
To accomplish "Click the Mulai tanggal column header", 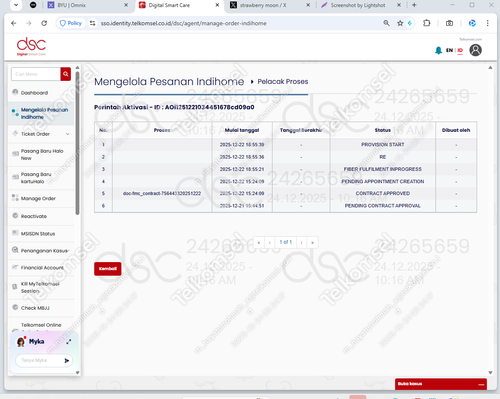I will click(242, 130).
